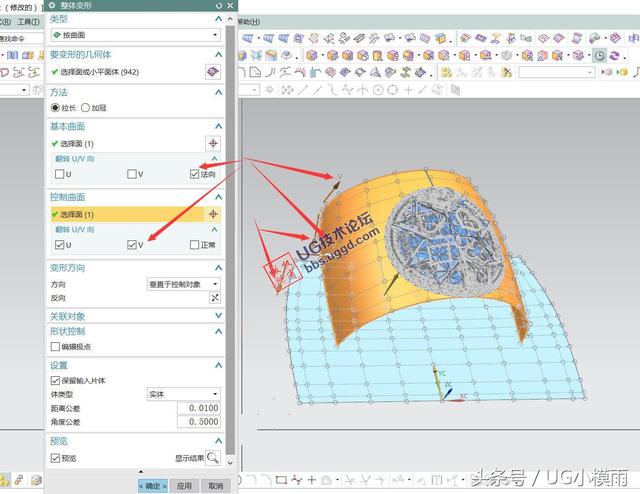Open the 帮助(H) menu
This screenshot has height=494, width=640.
pyautogui.click(x=249, y=22)
